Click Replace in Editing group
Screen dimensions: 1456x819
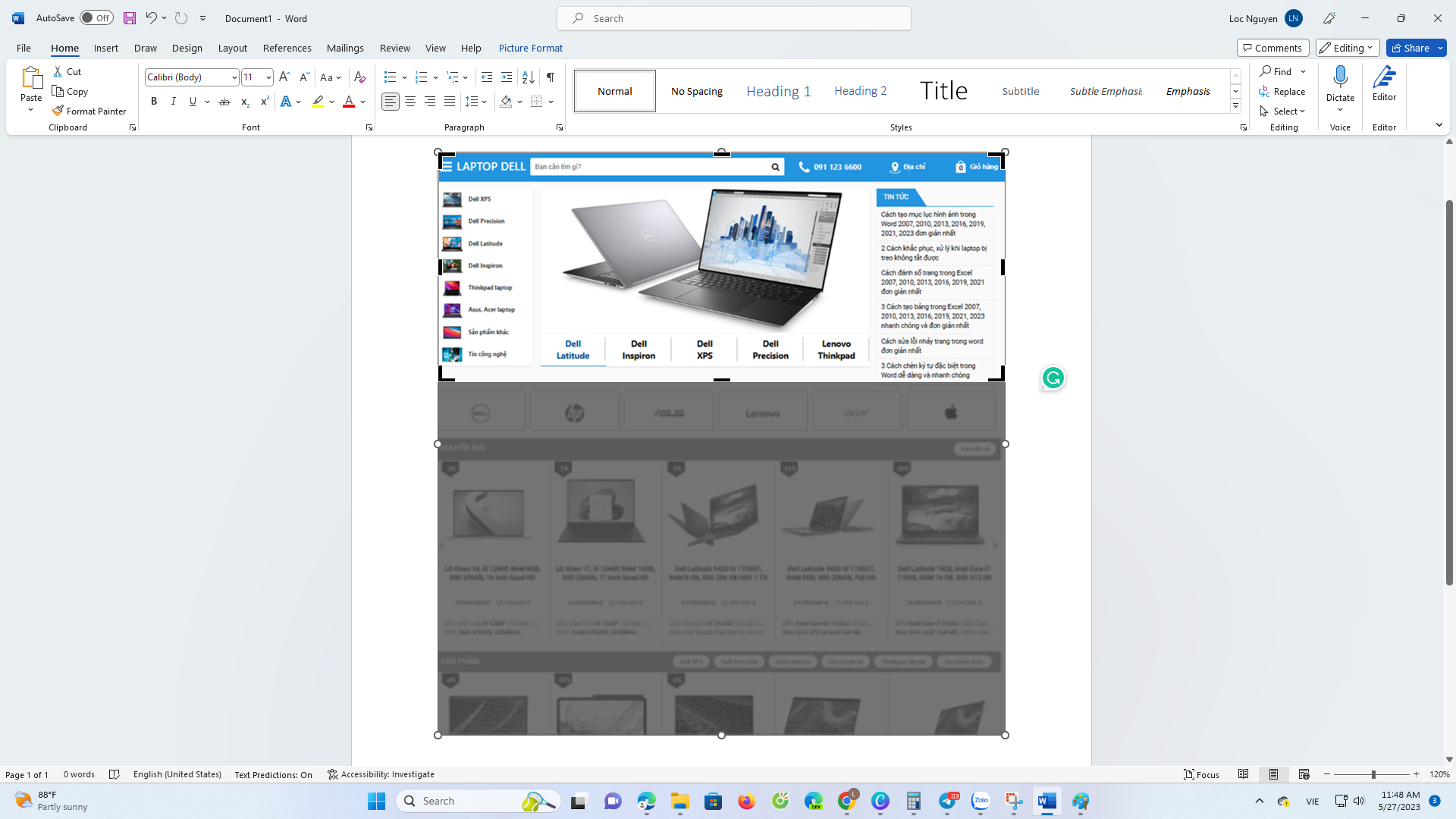coord(1283,91)
